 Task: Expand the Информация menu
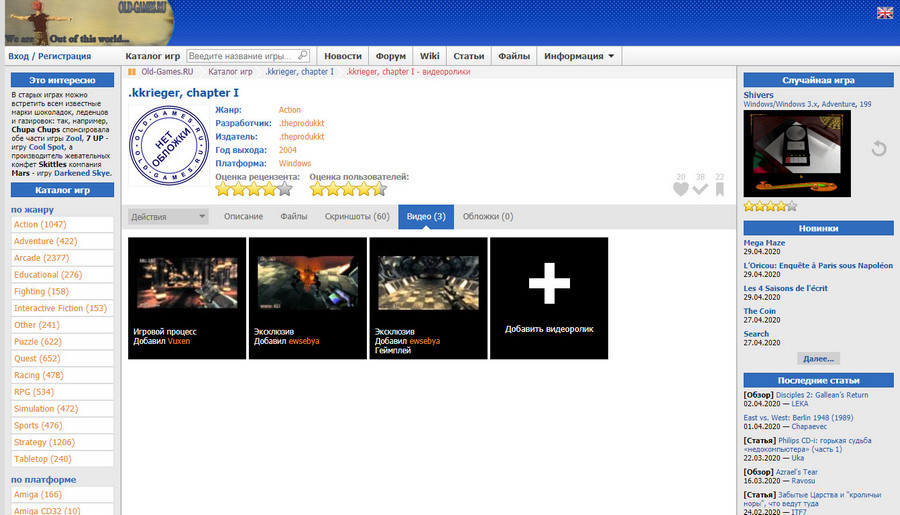tap(579, 56)
